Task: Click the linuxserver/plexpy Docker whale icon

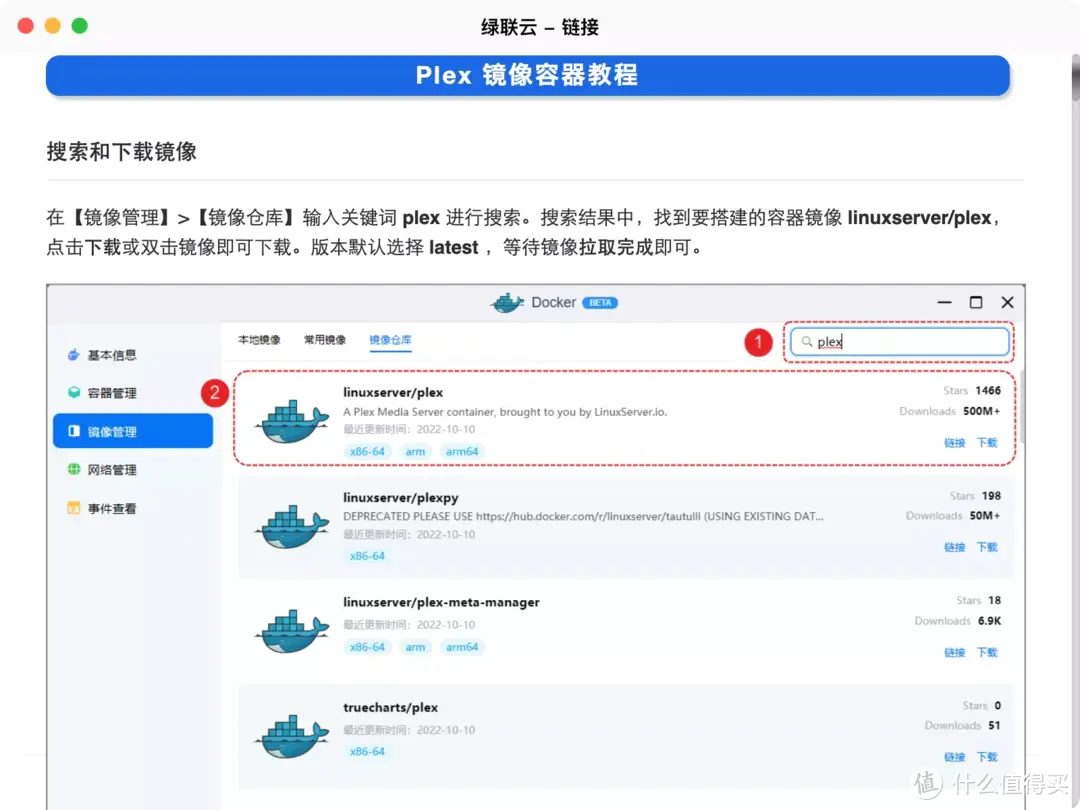Action: point(291,526)
